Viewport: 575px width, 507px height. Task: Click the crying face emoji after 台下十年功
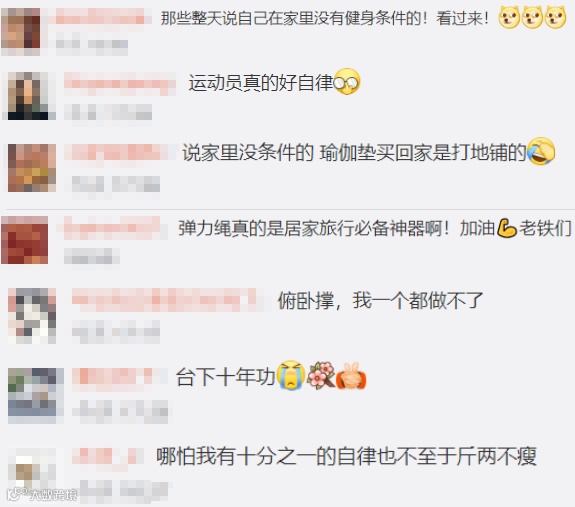(291, 375)
